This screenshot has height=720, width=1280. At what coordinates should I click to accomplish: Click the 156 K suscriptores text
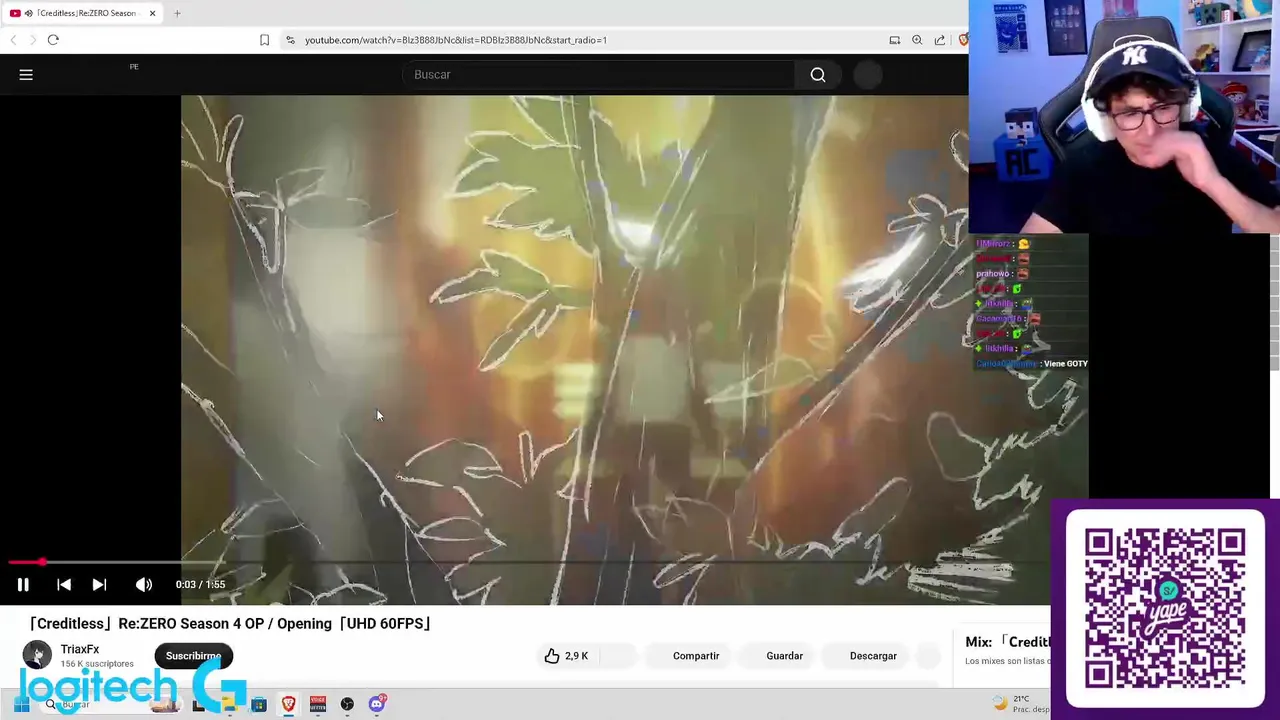click(97, 664)
